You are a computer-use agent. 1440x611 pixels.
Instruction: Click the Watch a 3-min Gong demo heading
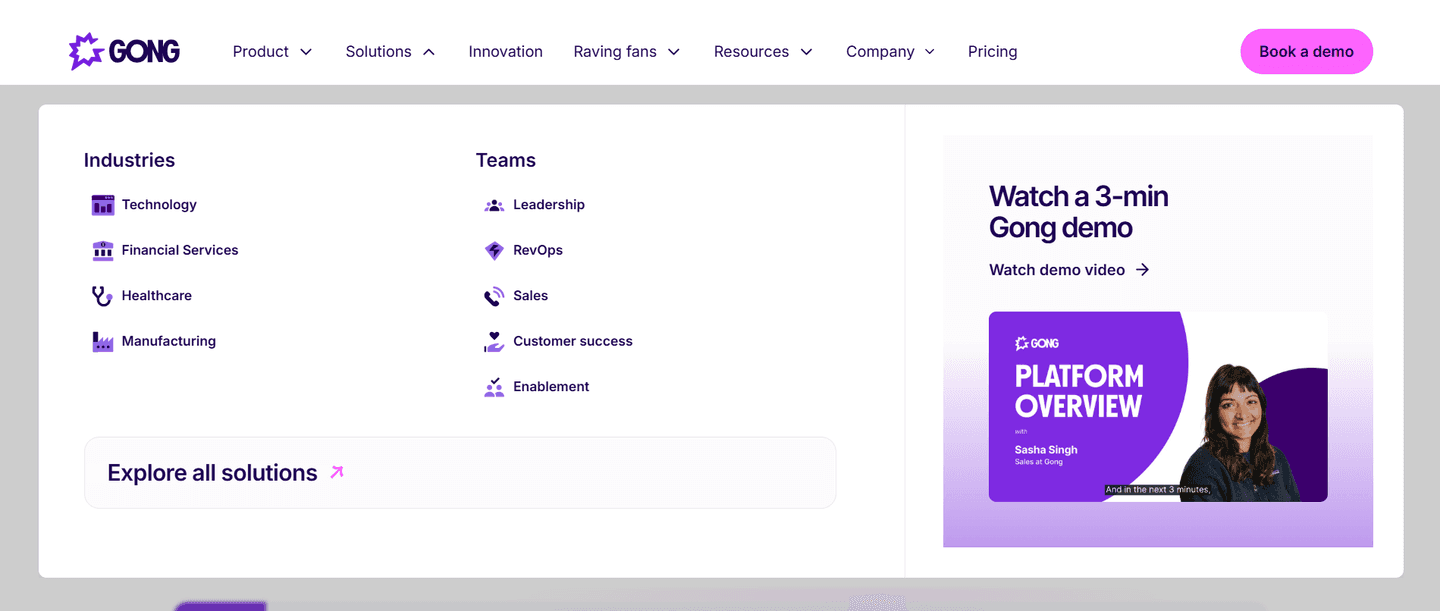click(1079, 211)
